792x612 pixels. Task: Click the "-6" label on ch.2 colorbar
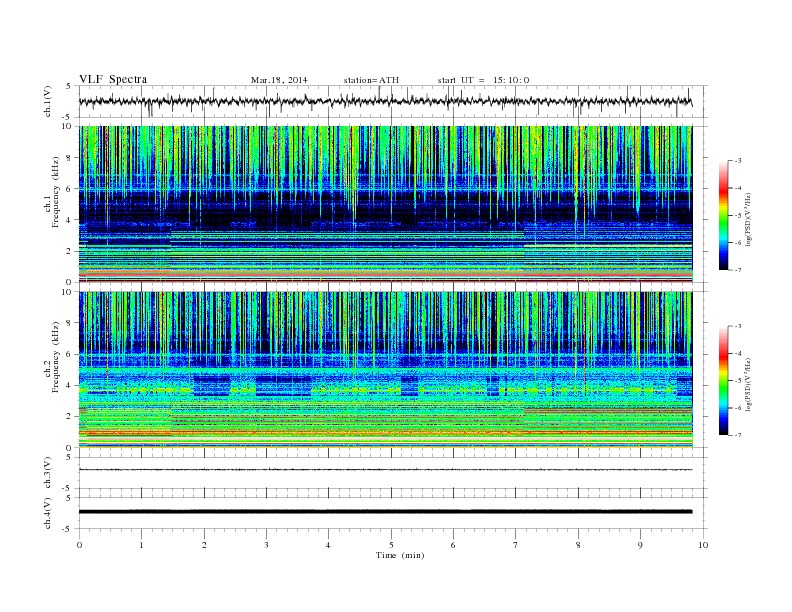coord(737,408)
